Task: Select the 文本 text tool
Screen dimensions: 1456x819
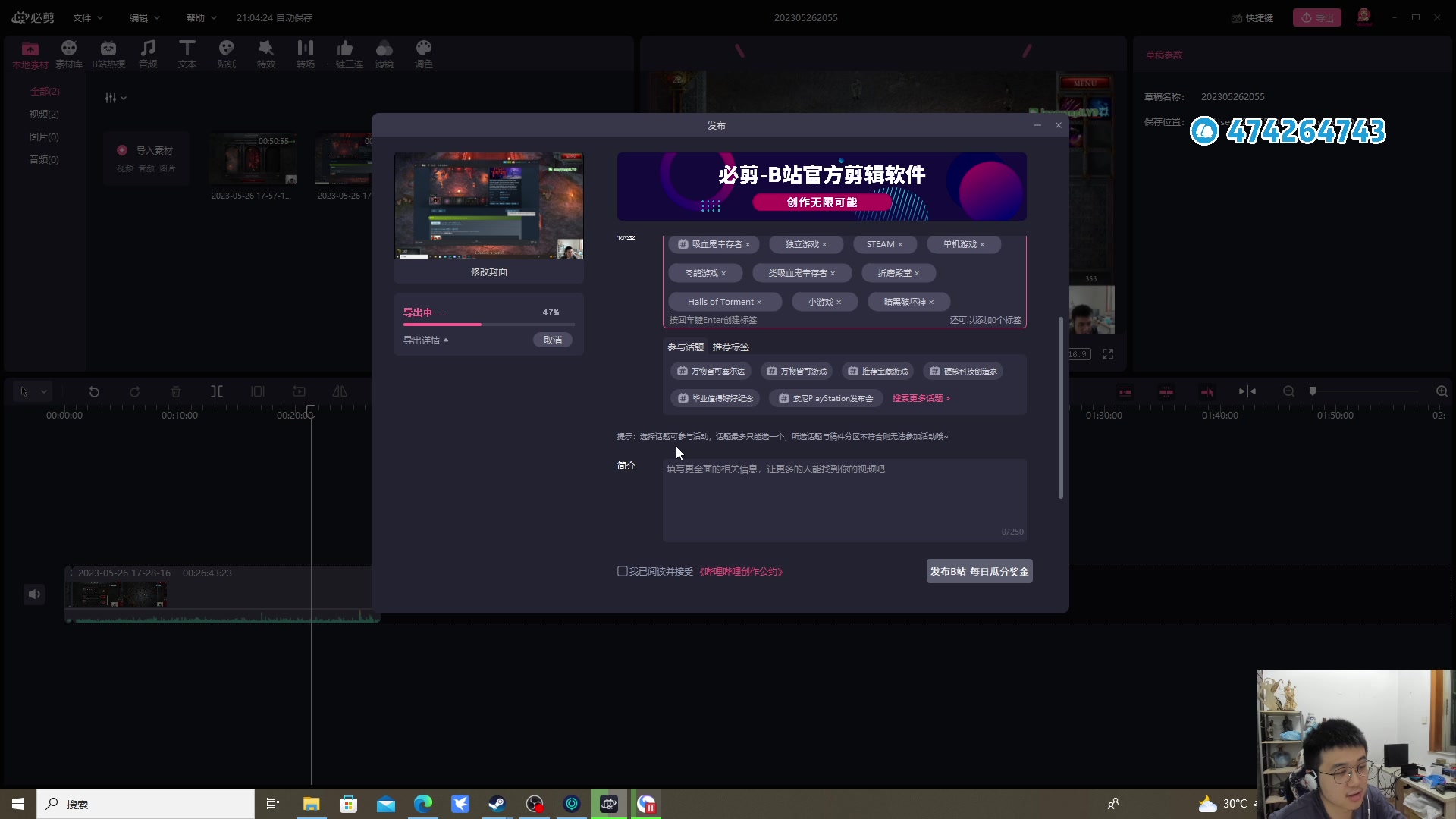Action: click(x=187, y=55)
